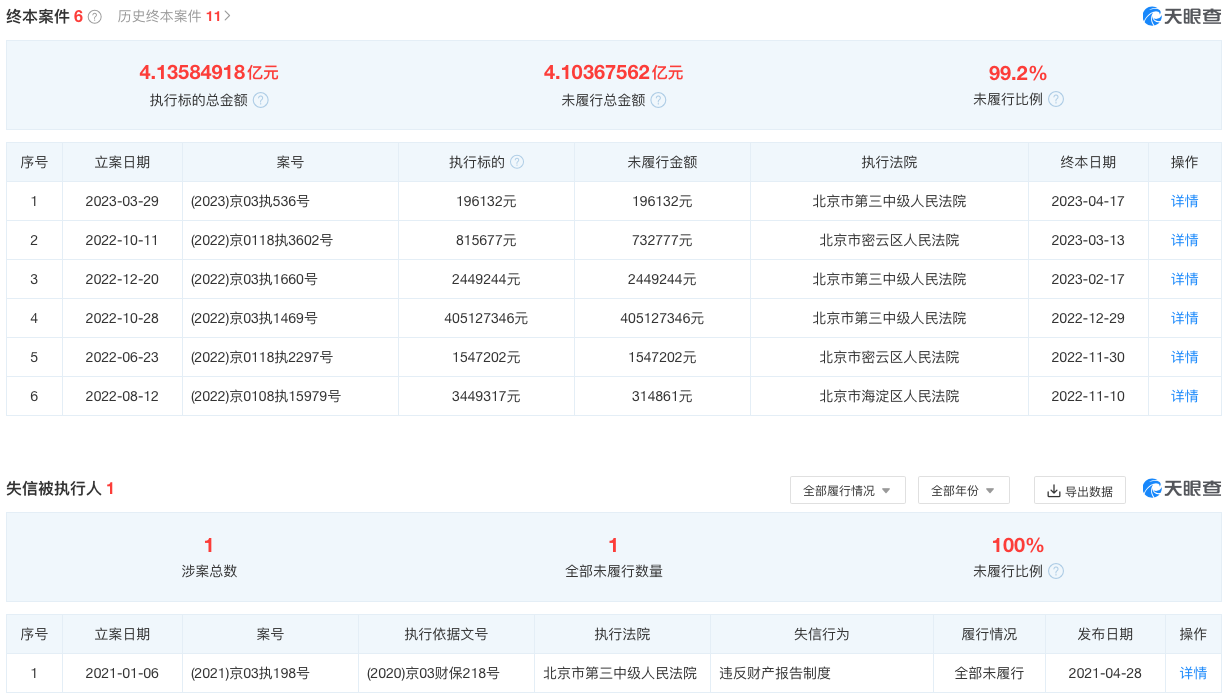This screenshot has width=1228, height=698.
Task: Click 天眼查 logo in 失信被执行人 section
Action: pyautogui.click(x=1182, y=488)
